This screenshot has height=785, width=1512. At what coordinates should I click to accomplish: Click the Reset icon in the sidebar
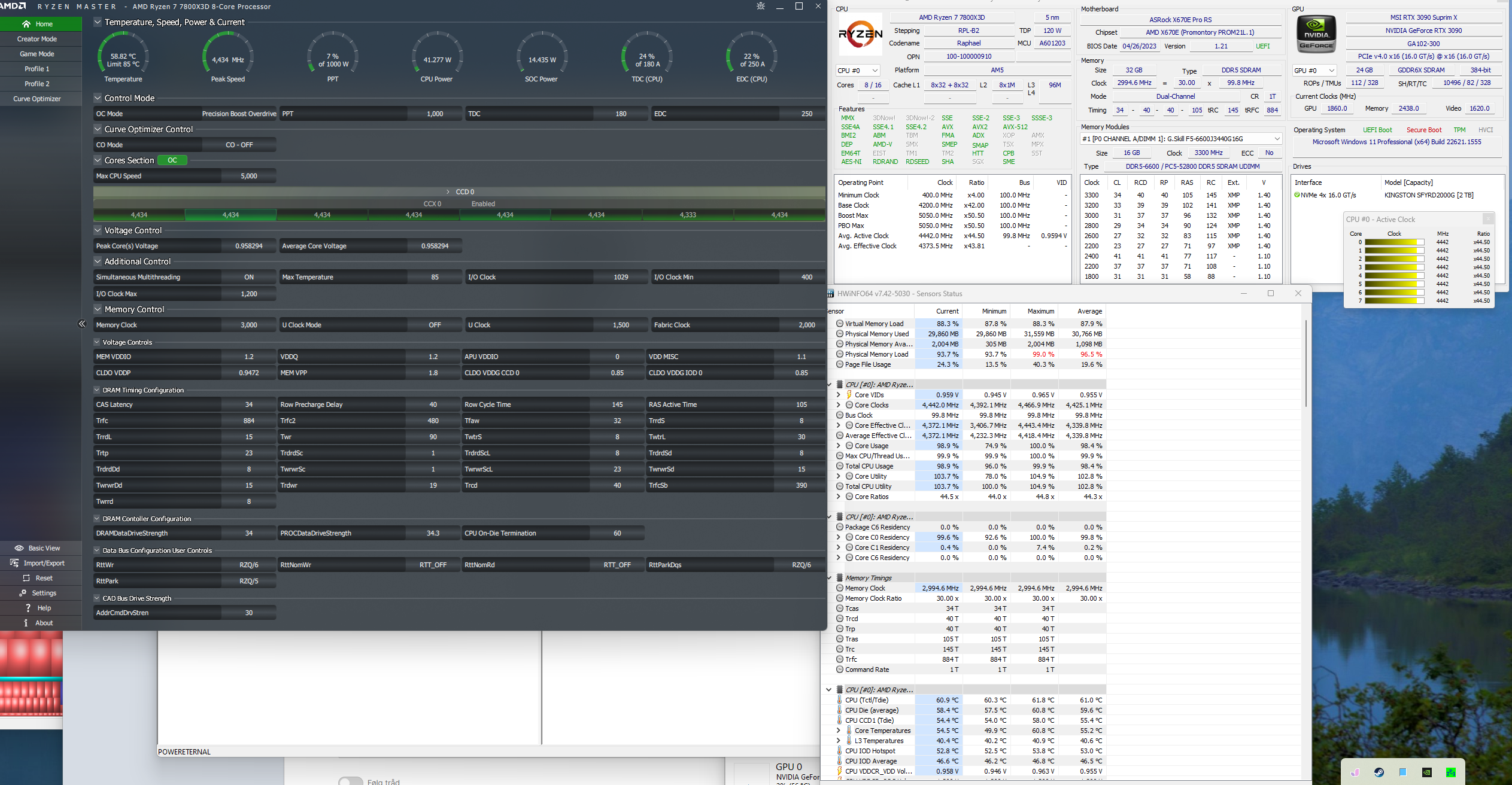tap(26, 578)
